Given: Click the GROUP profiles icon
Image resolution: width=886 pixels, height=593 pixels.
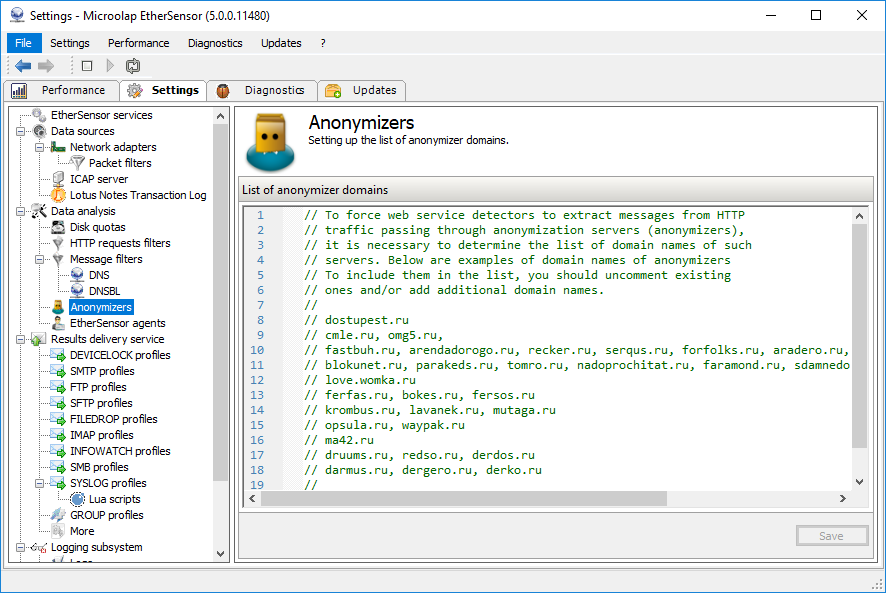Looking at the screenshot, I should tap(58, 515).
